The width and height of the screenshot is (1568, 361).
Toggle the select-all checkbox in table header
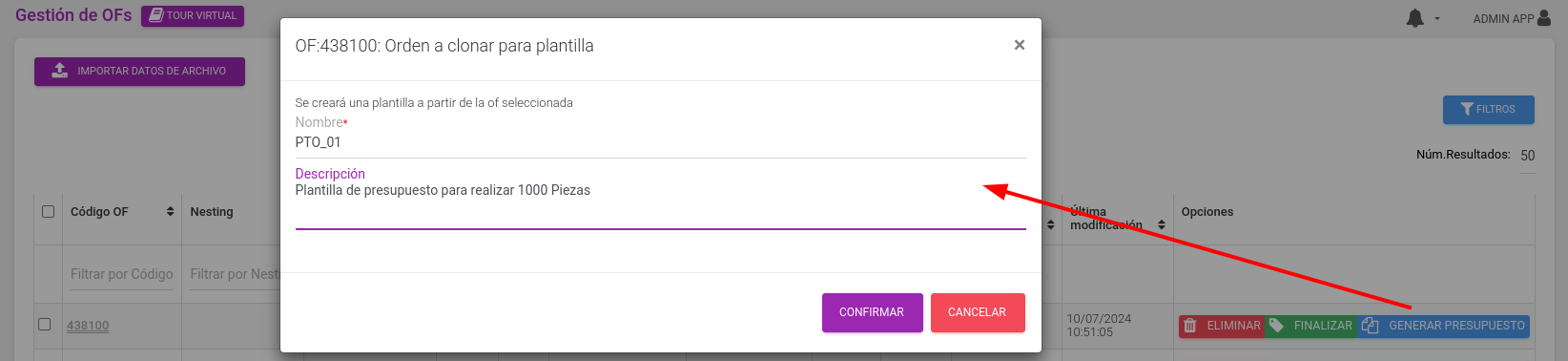click(48, 212)
